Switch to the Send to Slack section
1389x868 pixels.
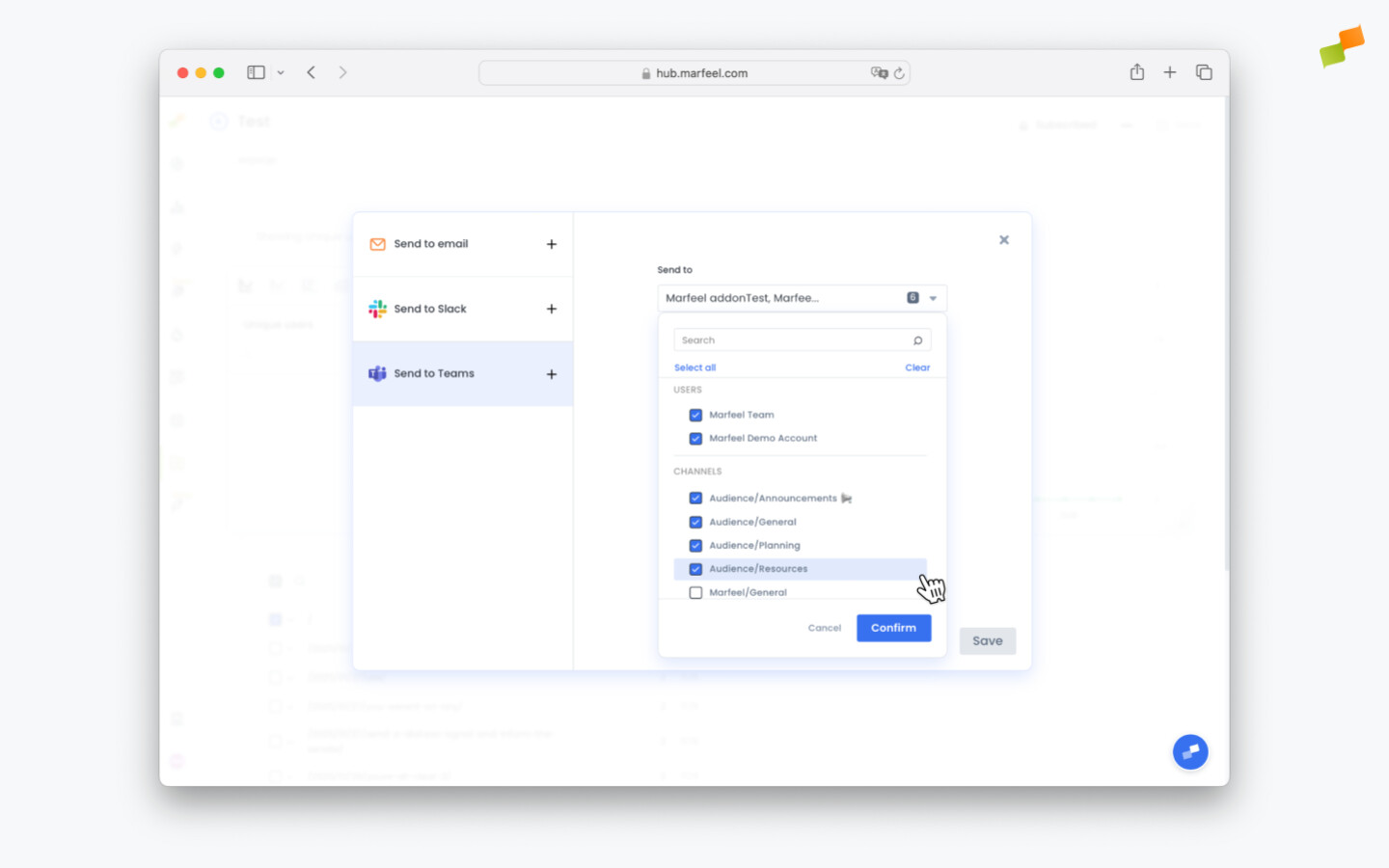click(430, 309)
